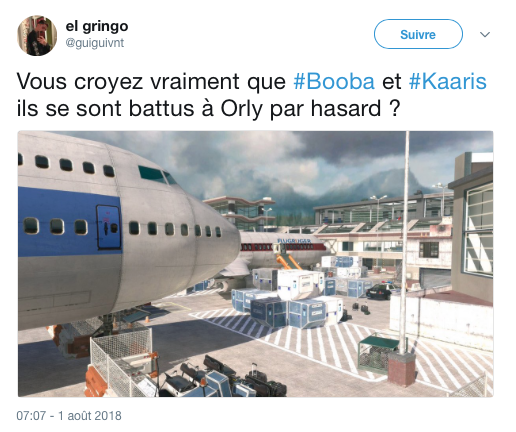
Task: Open the #Booba hashtag link
Action: click(x=334, y=82)
